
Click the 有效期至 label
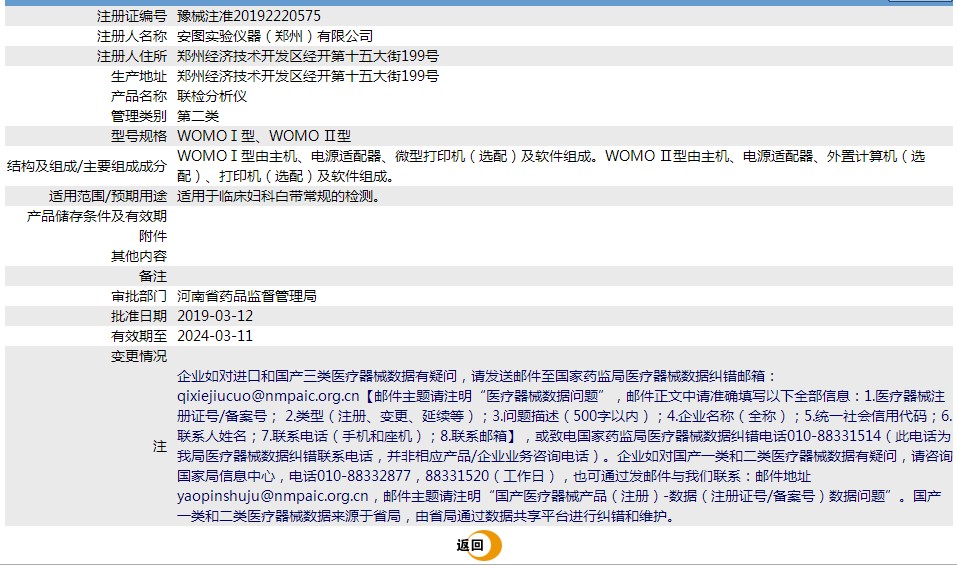pyautogui.click(x=139, y=336)
